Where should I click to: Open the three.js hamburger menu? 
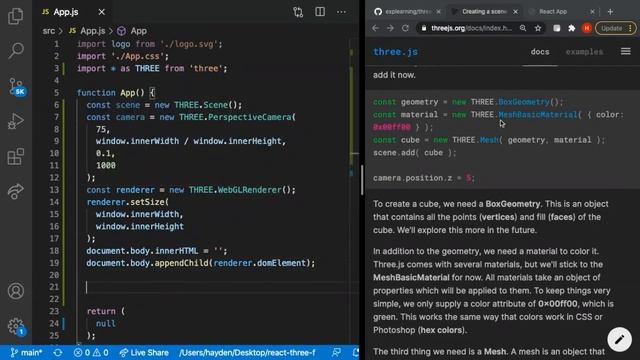[x=626, y=51]
